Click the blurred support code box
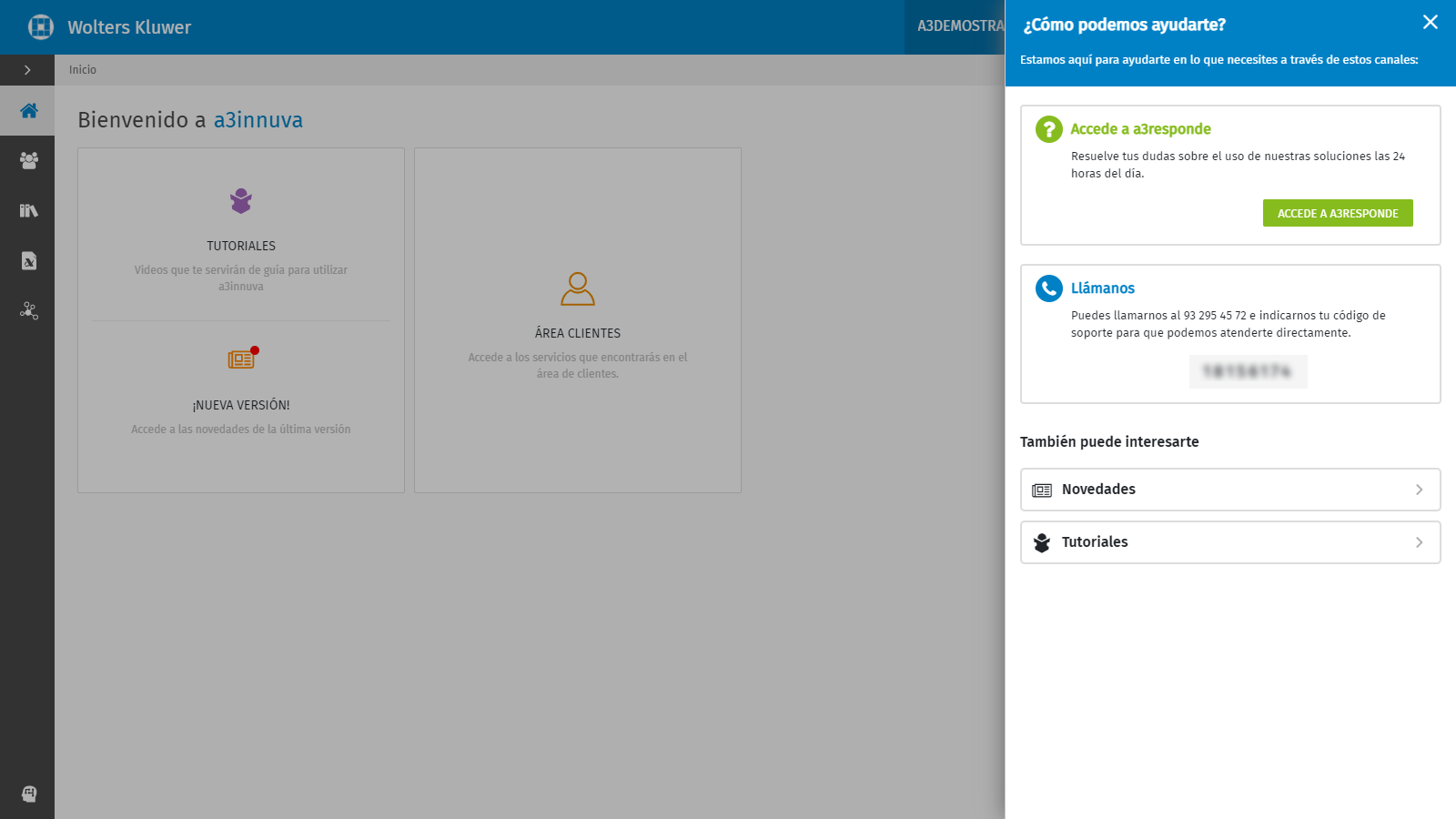 [1249, 371]
